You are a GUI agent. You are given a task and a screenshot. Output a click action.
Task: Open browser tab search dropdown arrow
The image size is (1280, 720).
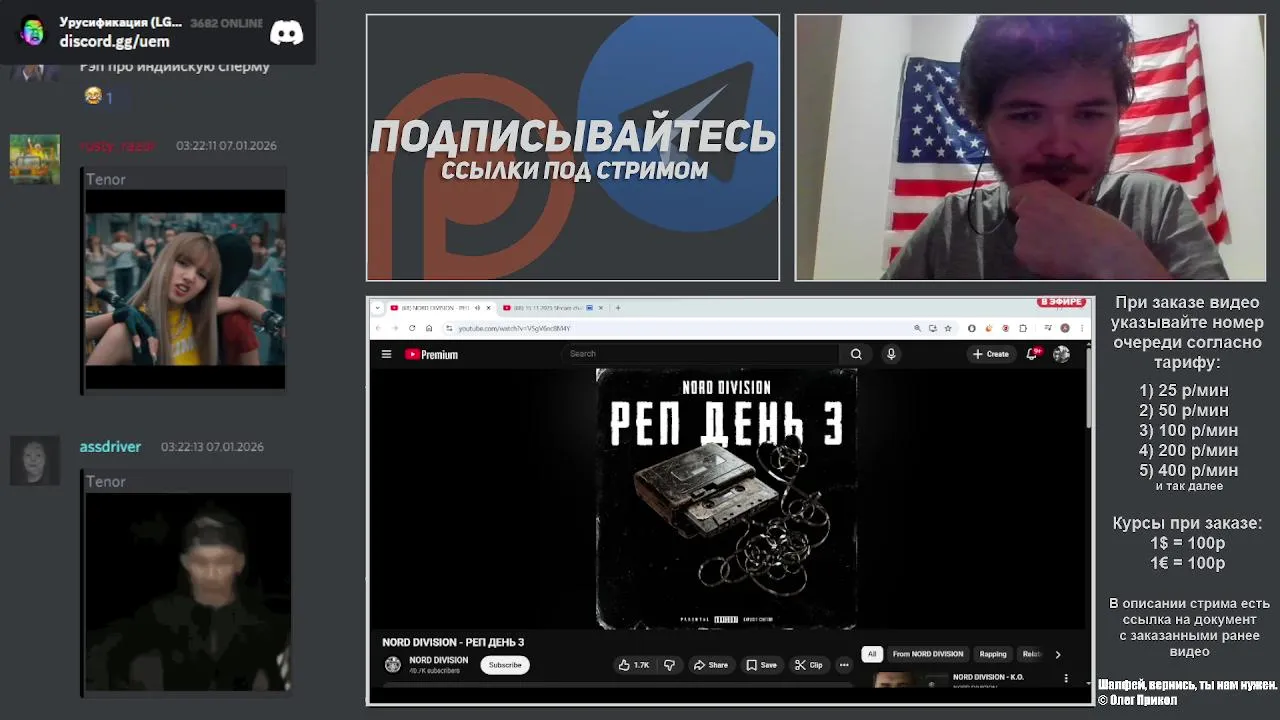pyautogui.click(x=378, y=308)
